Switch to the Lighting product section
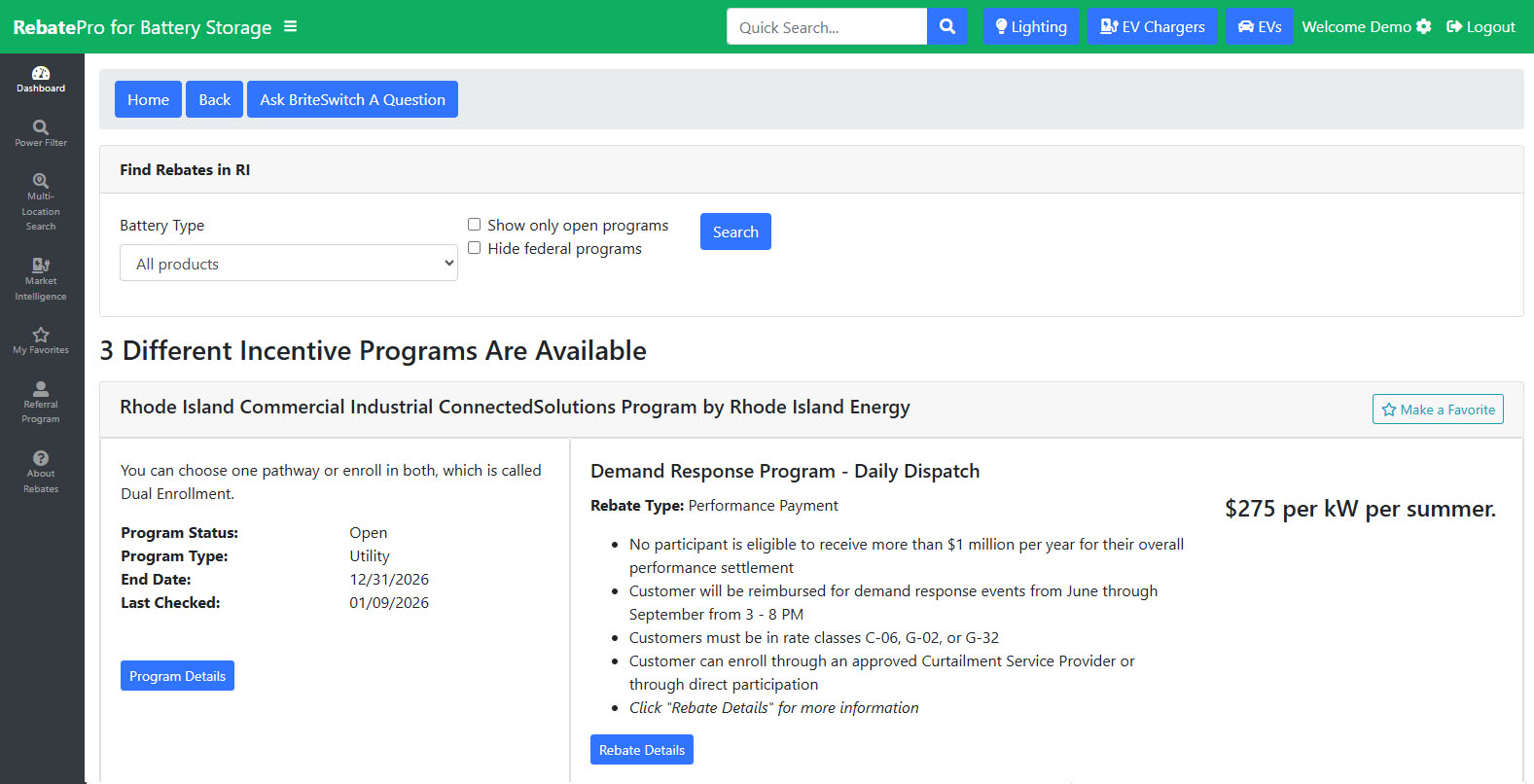 pos(1031,26)
